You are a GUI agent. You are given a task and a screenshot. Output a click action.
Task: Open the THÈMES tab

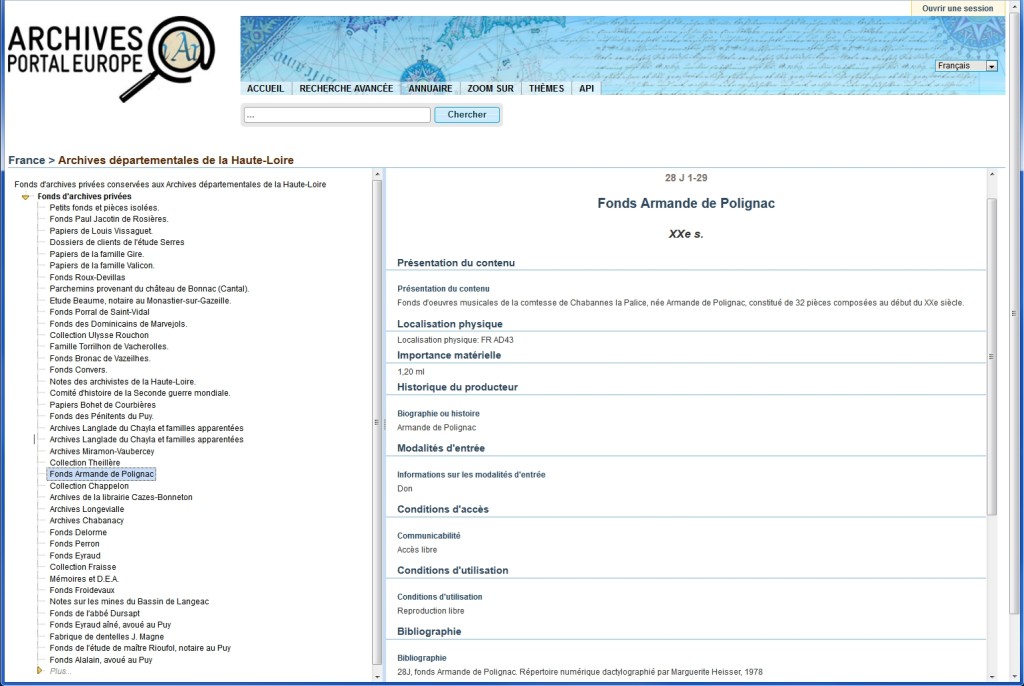(546, 88)
